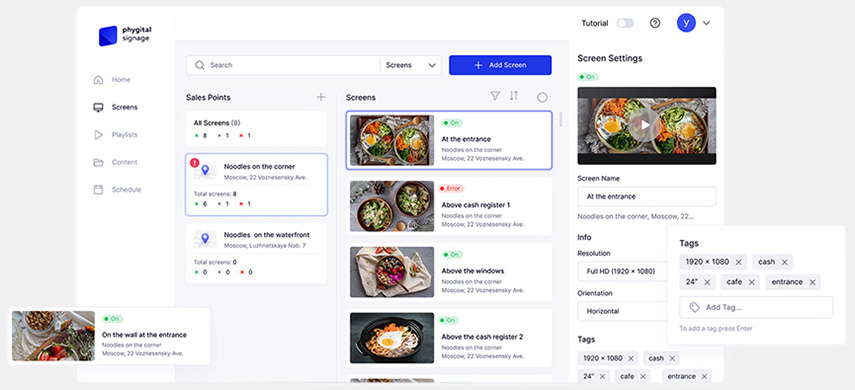This screenshot has height=390, width=855.
Task: Open the screens filter funnel icon
Action: click(495, 96)
